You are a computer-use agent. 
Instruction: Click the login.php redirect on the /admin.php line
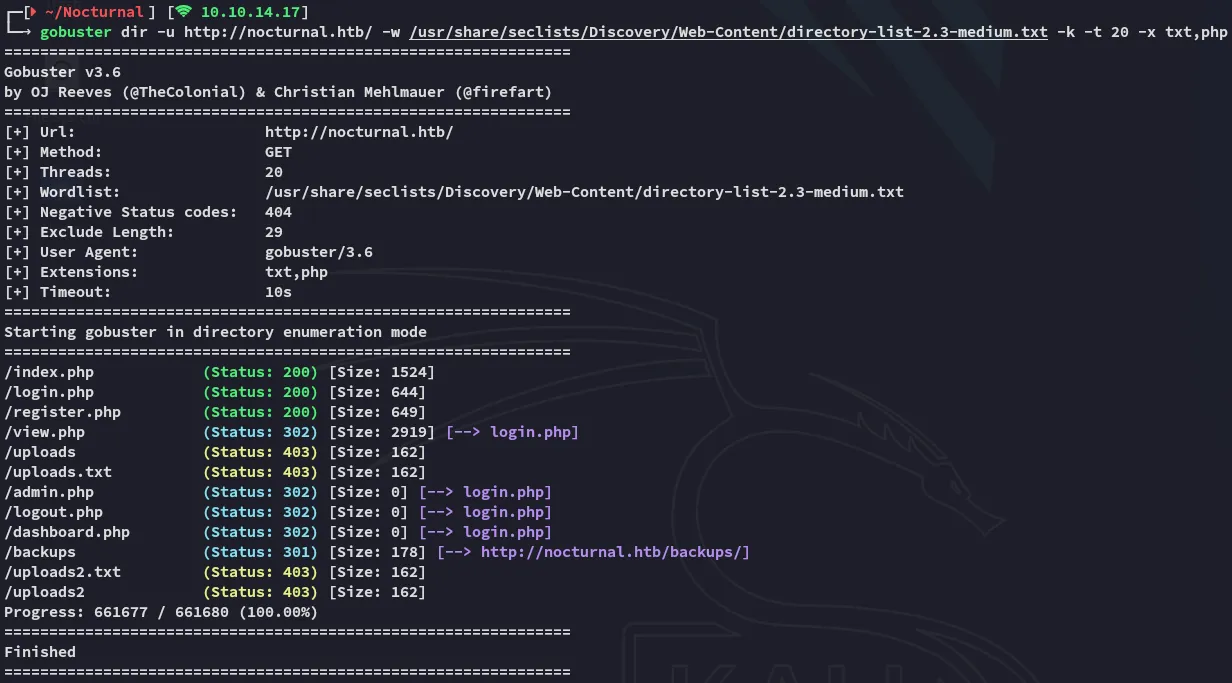507,492
